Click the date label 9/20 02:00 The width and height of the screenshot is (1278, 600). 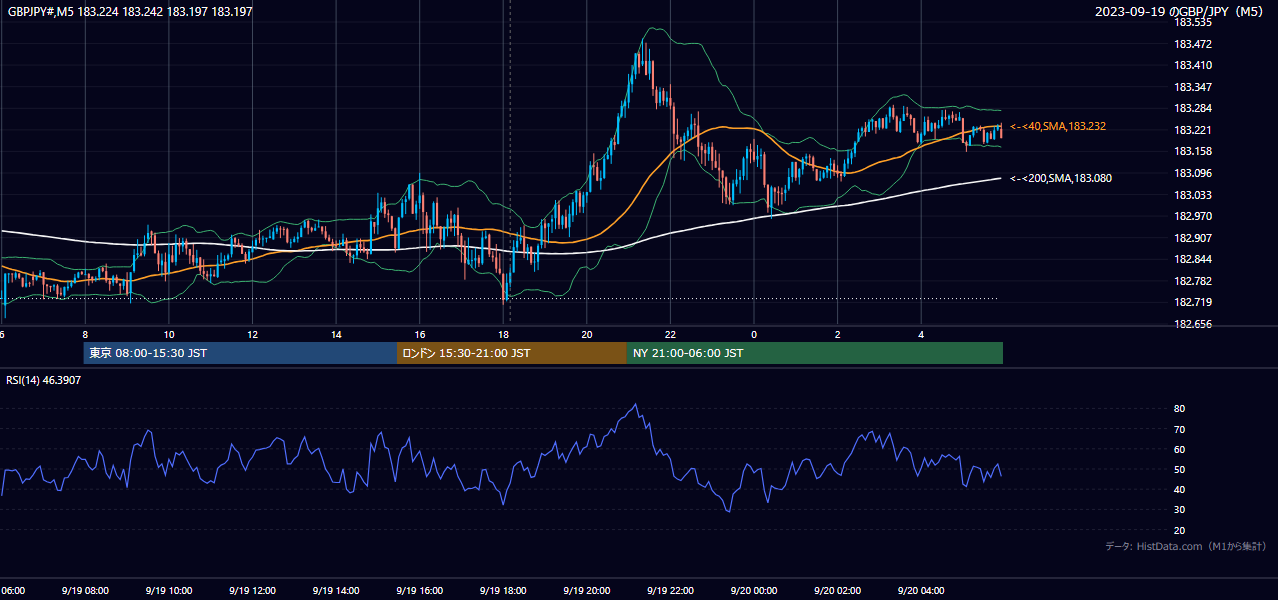point(837,591)
